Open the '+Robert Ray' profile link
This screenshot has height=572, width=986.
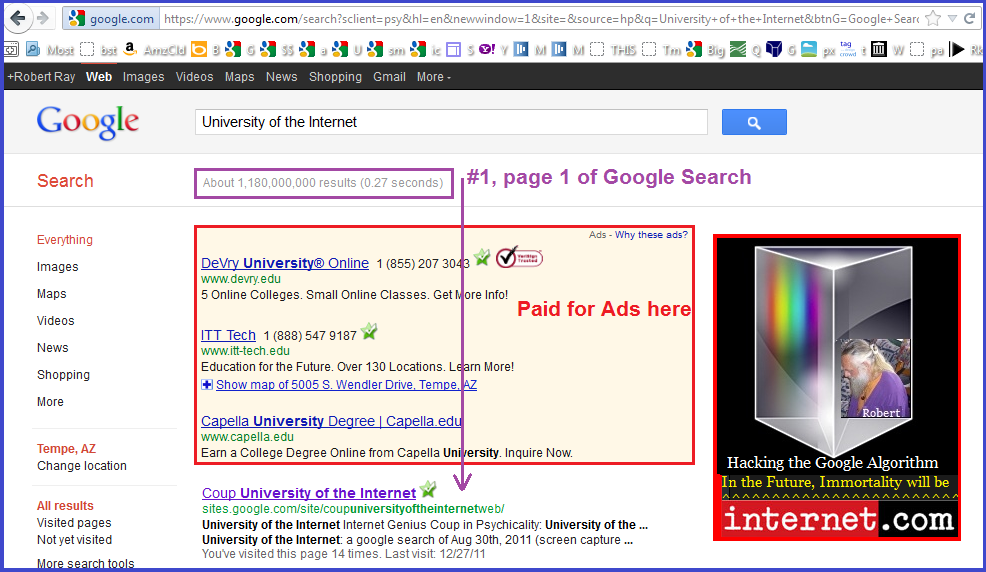click(42, 77)
